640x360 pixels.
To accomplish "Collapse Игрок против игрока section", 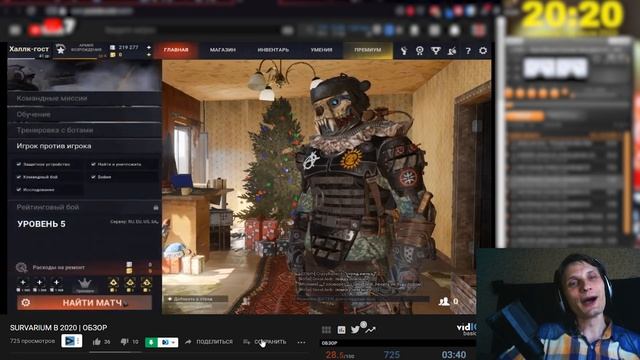I will 84,146.
